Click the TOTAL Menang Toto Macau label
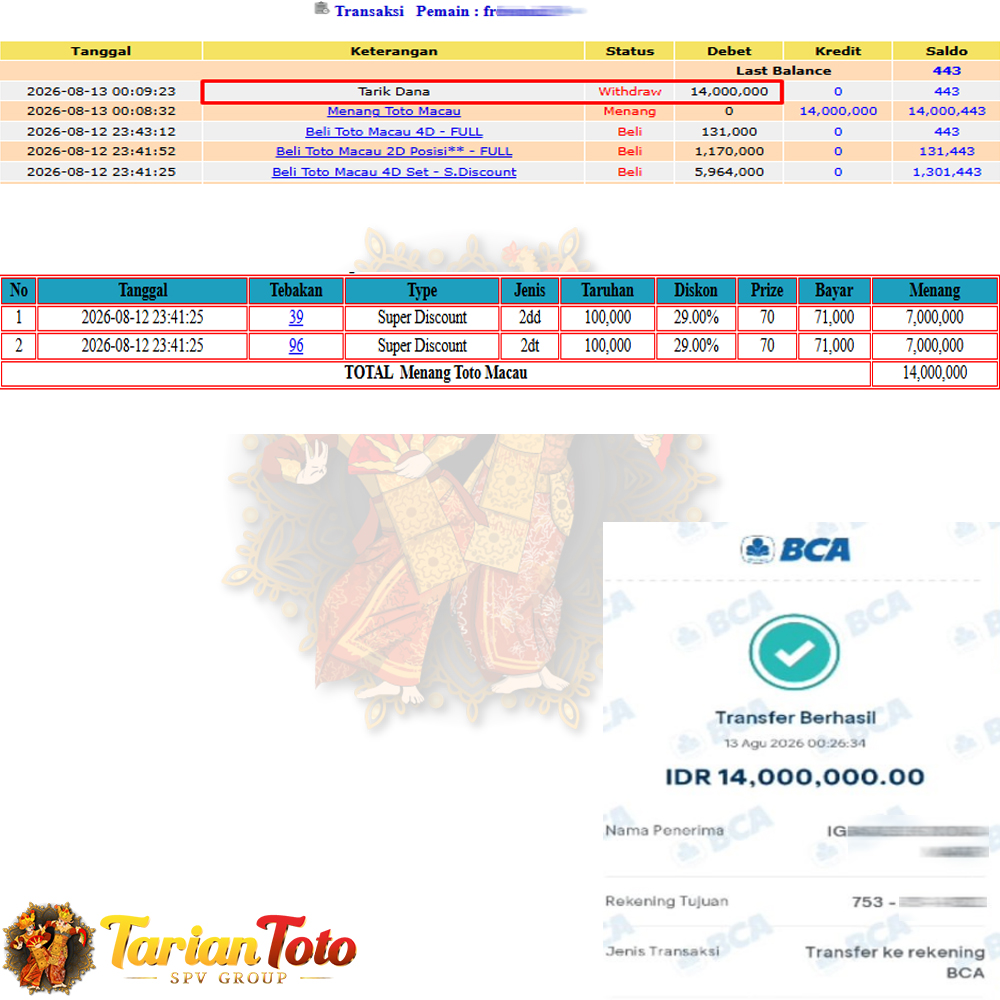The image size is (1000, 1000). [x=436, y=372]
